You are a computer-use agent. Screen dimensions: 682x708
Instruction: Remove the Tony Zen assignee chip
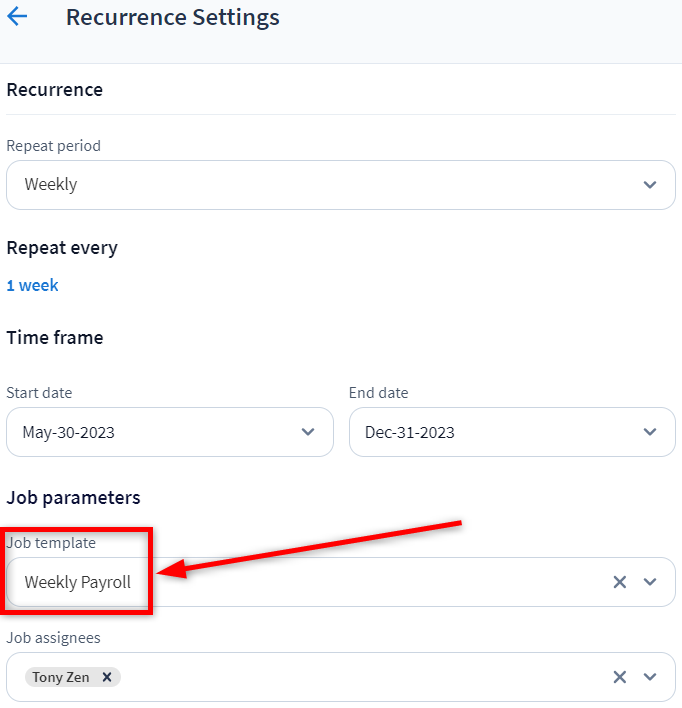[x=107, y=677]
